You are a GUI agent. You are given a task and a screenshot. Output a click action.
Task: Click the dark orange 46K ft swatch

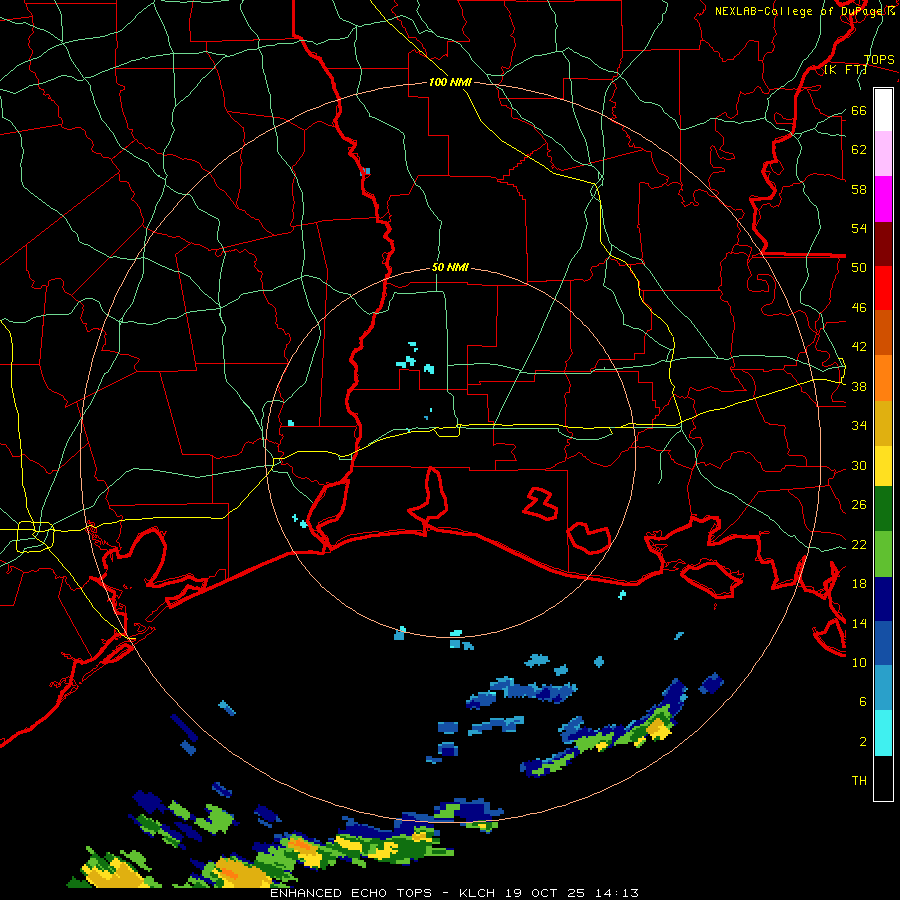(883, 332)
